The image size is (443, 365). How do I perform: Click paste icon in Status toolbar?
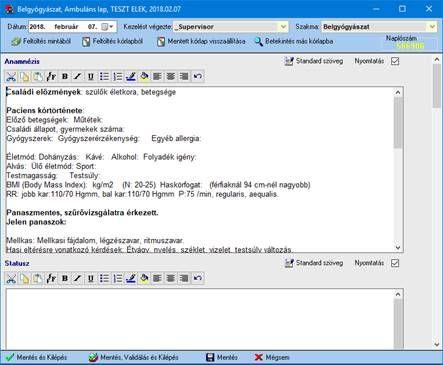click(x=38, y=278)
